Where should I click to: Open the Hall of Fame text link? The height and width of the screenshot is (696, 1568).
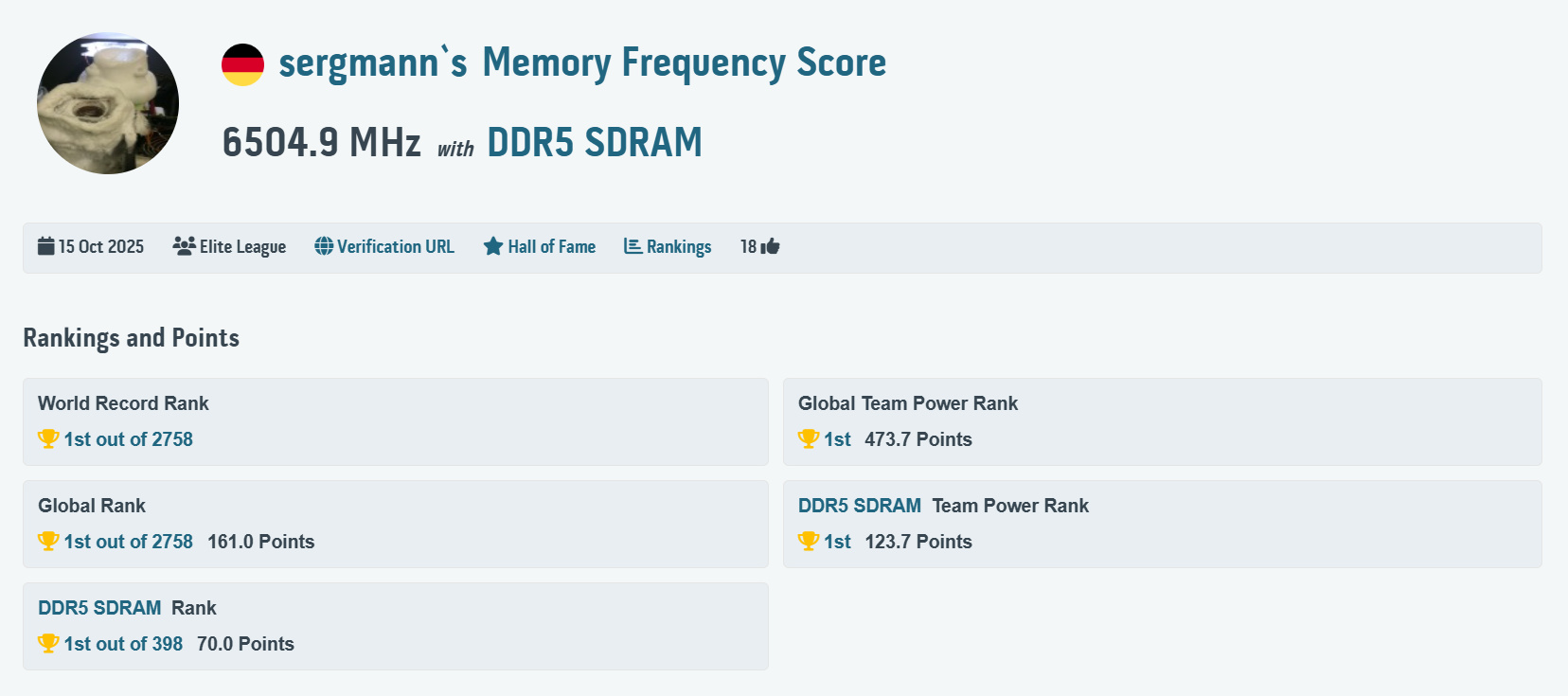pyautogui.click(x=551, y=246)
